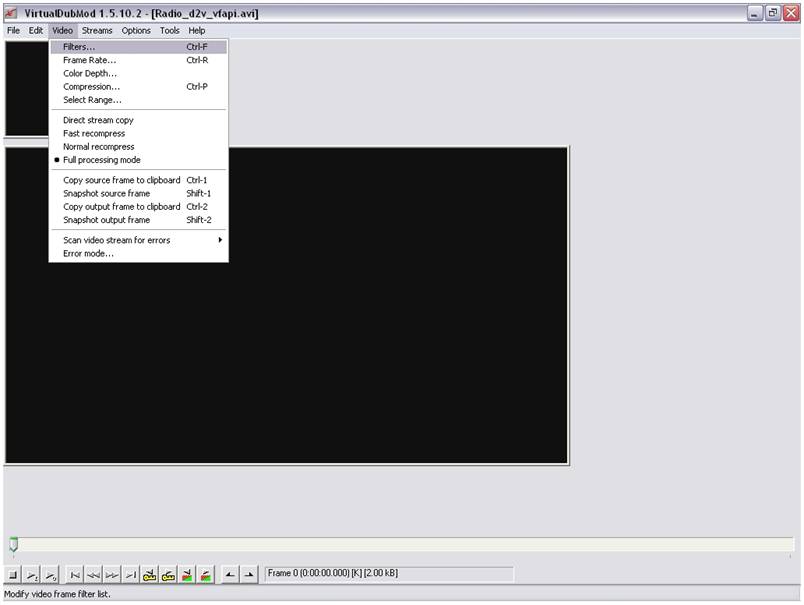
Task: Click the next scene change icon
Action: click(205, 575)
